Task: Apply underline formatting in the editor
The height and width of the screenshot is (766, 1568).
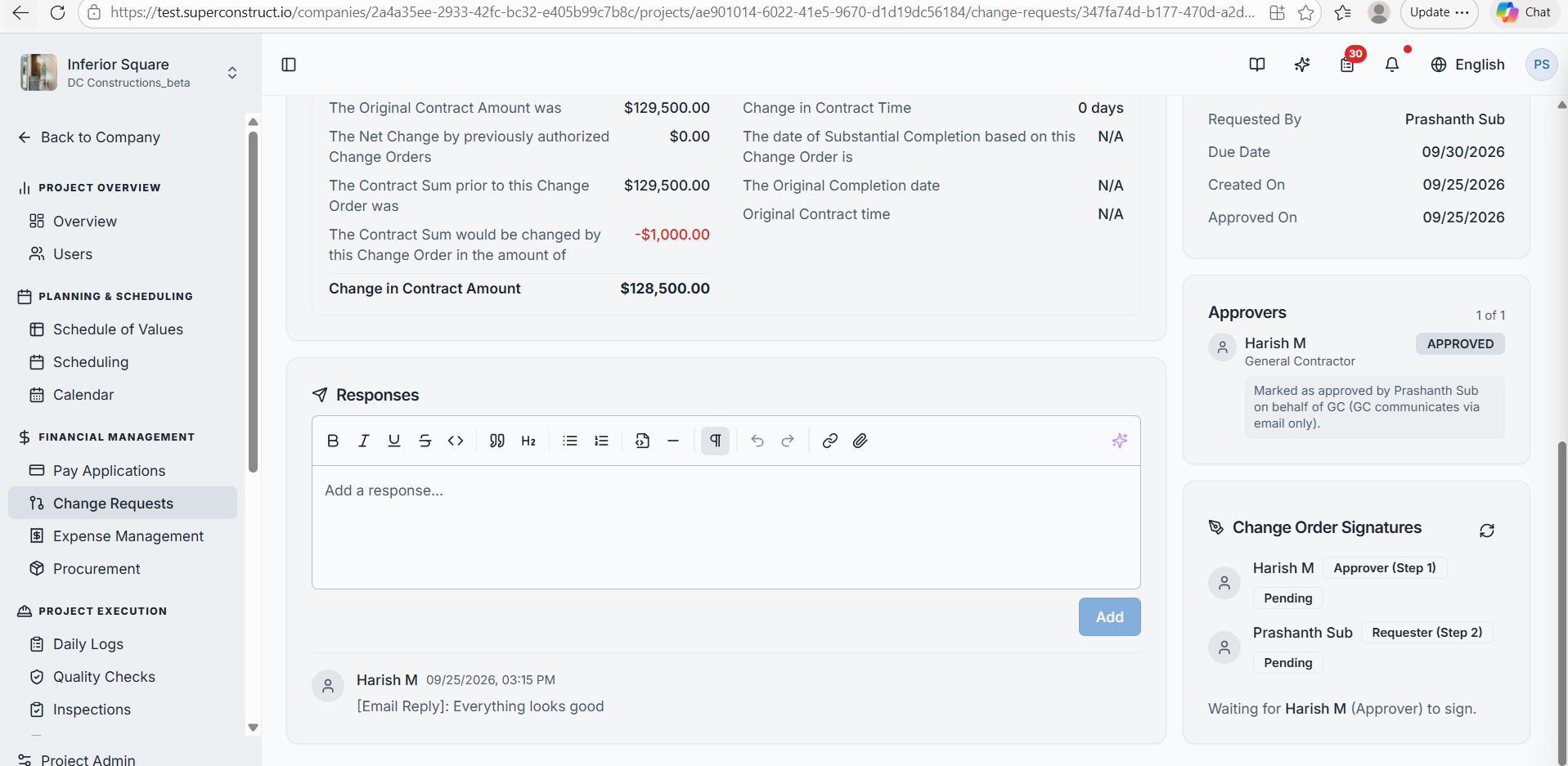Action: 394,441
